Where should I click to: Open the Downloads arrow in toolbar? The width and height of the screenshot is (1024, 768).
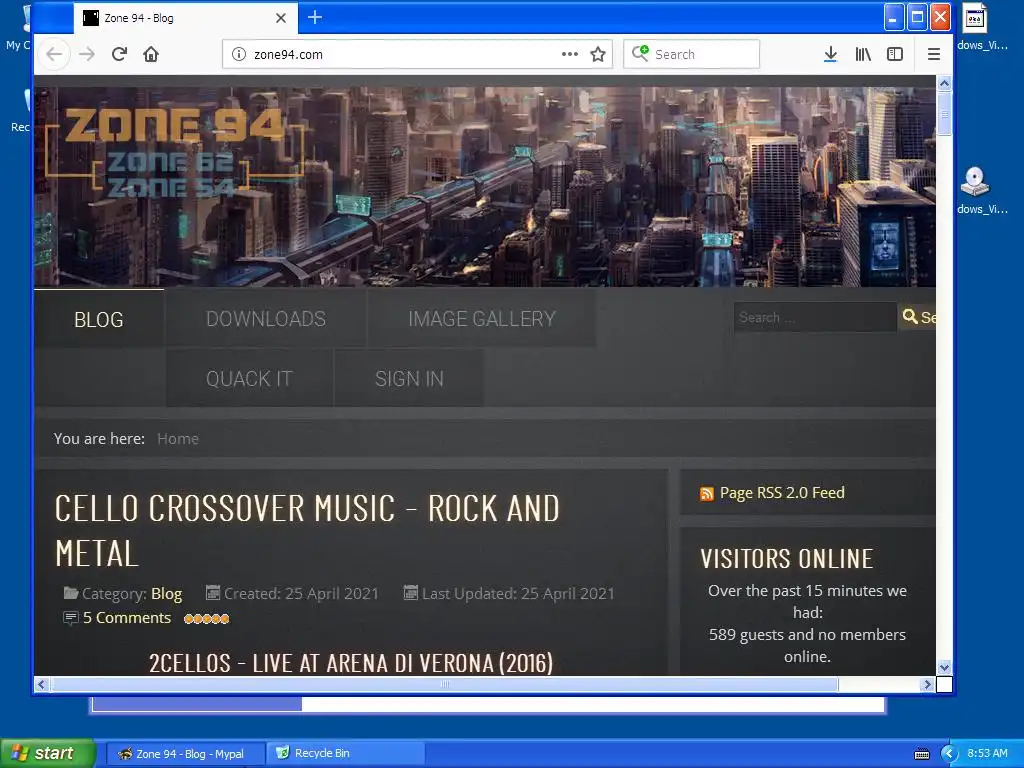(x=831, y=54)
